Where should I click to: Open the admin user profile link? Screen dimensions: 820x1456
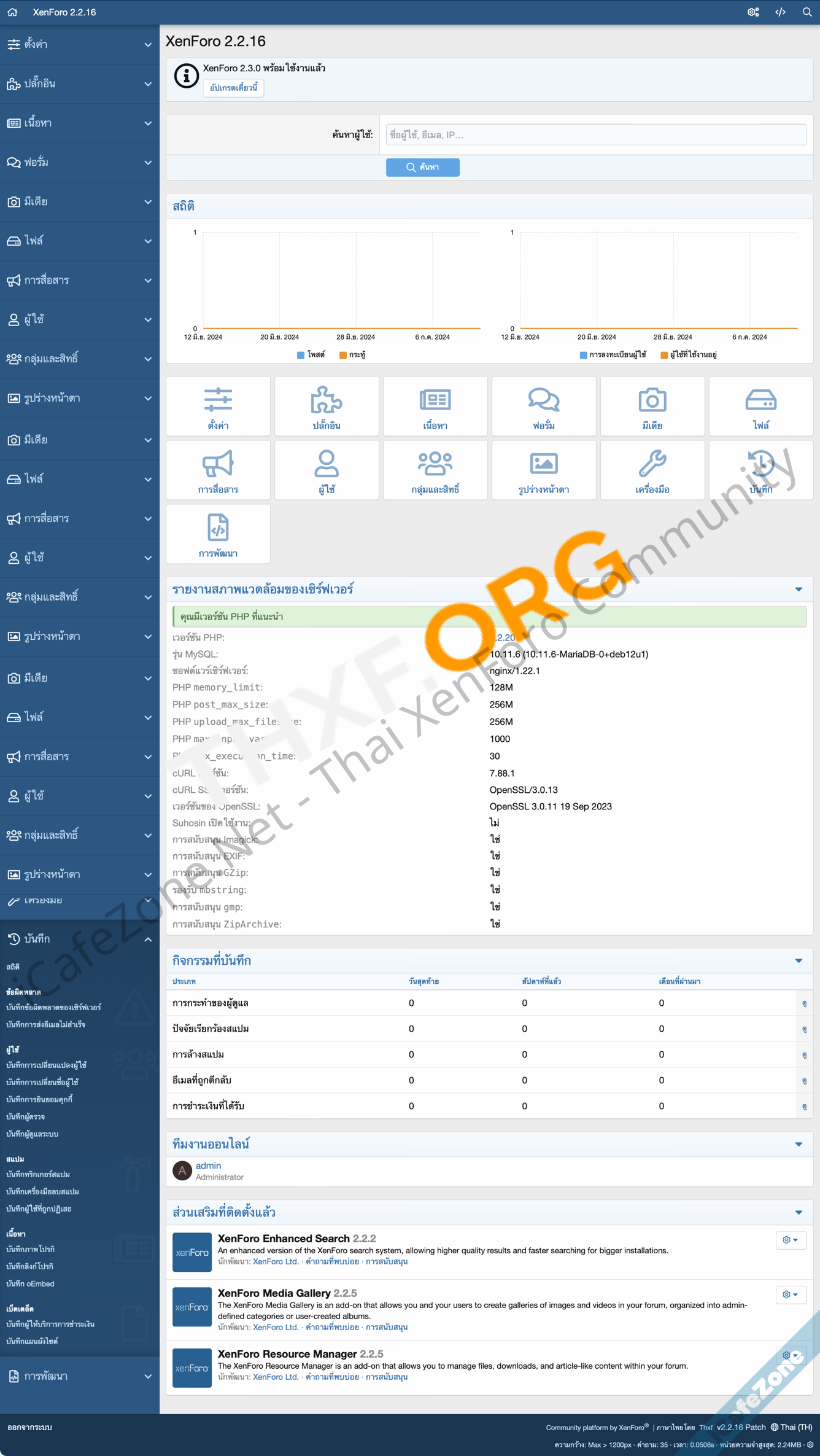point(208,1166)
